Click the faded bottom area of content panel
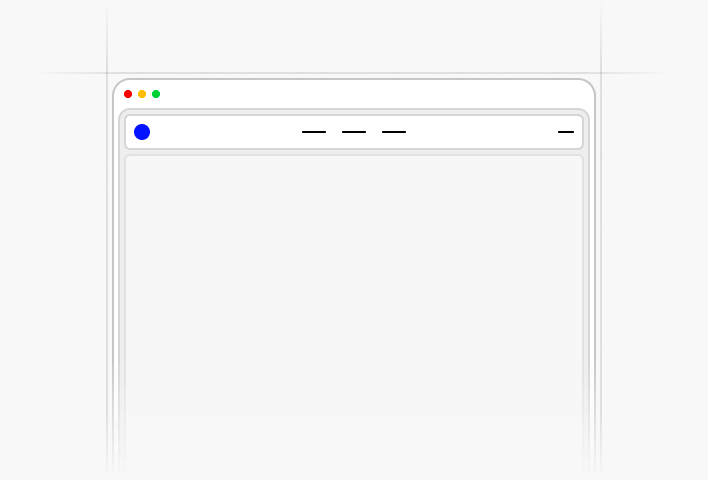The height and width of the screenshot is (480, 708). (x=354, y=452)
